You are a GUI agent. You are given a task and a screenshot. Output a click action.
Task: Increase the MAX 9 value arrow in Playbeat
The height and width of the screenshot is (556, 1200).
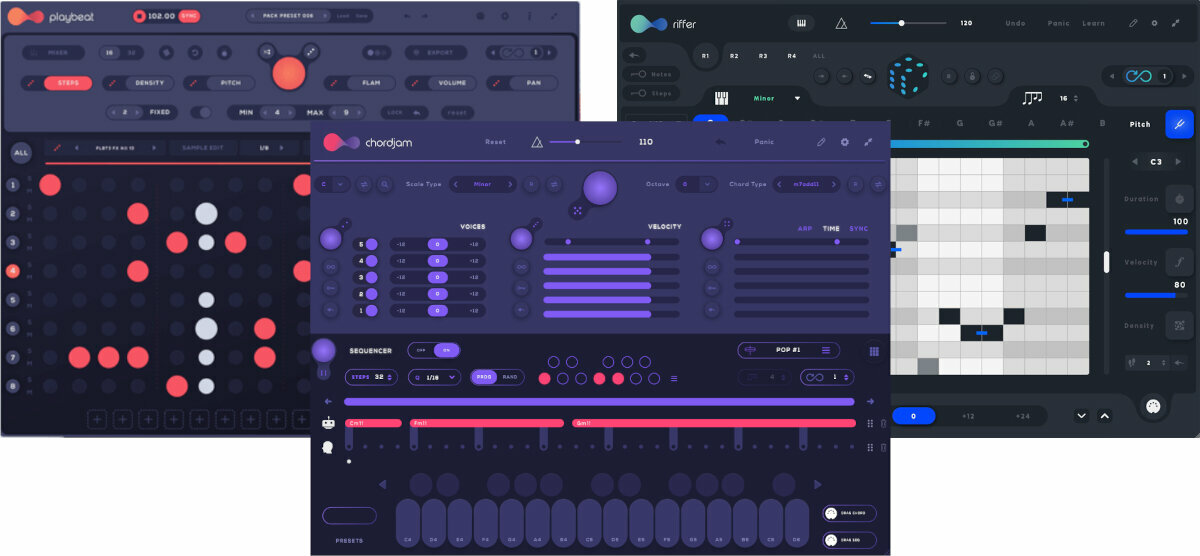click(x=360, y=113)
